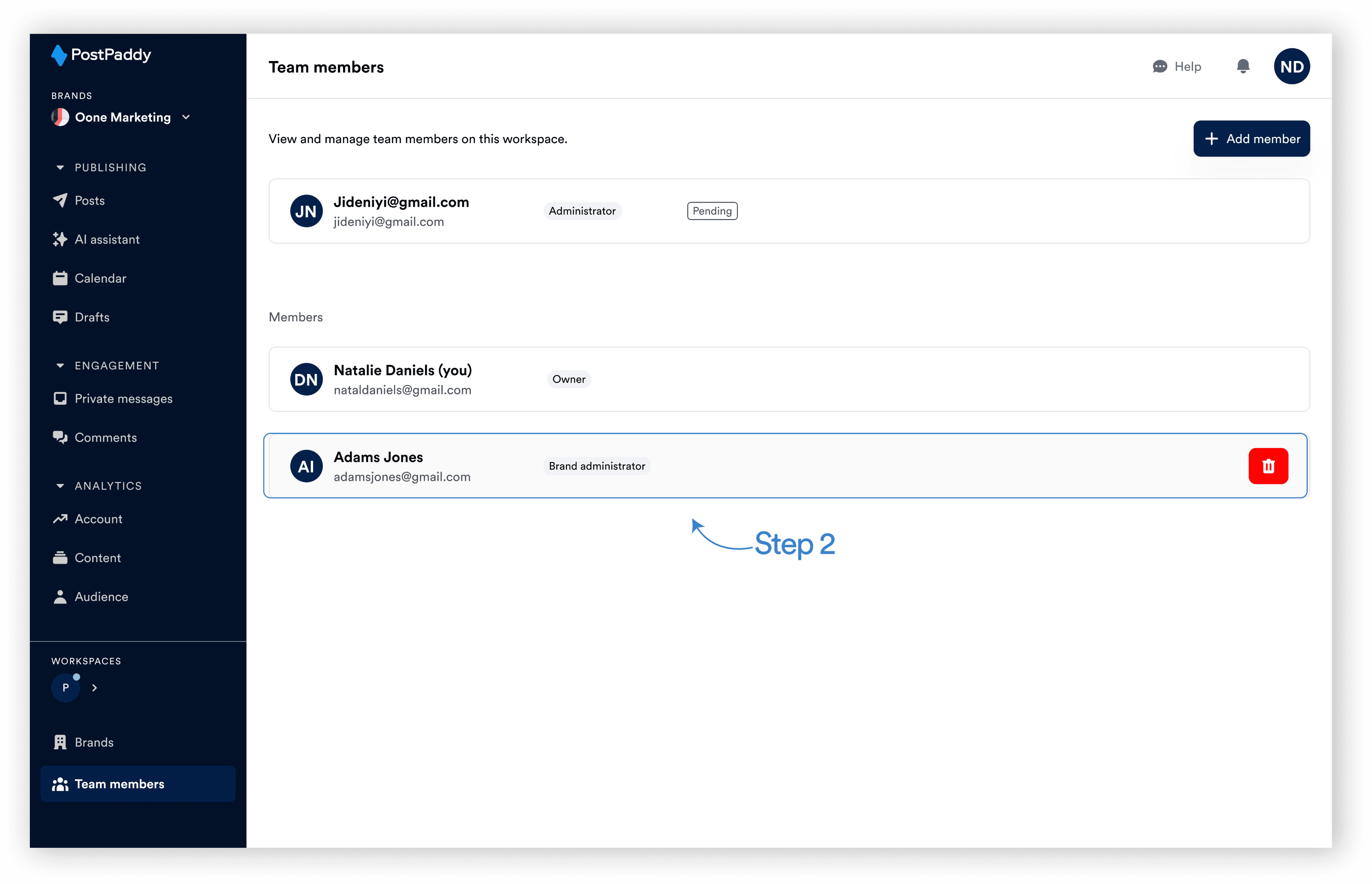The image size is (1372, 884).
Task: Navigate to Brands page
Action: coord(94,742)
